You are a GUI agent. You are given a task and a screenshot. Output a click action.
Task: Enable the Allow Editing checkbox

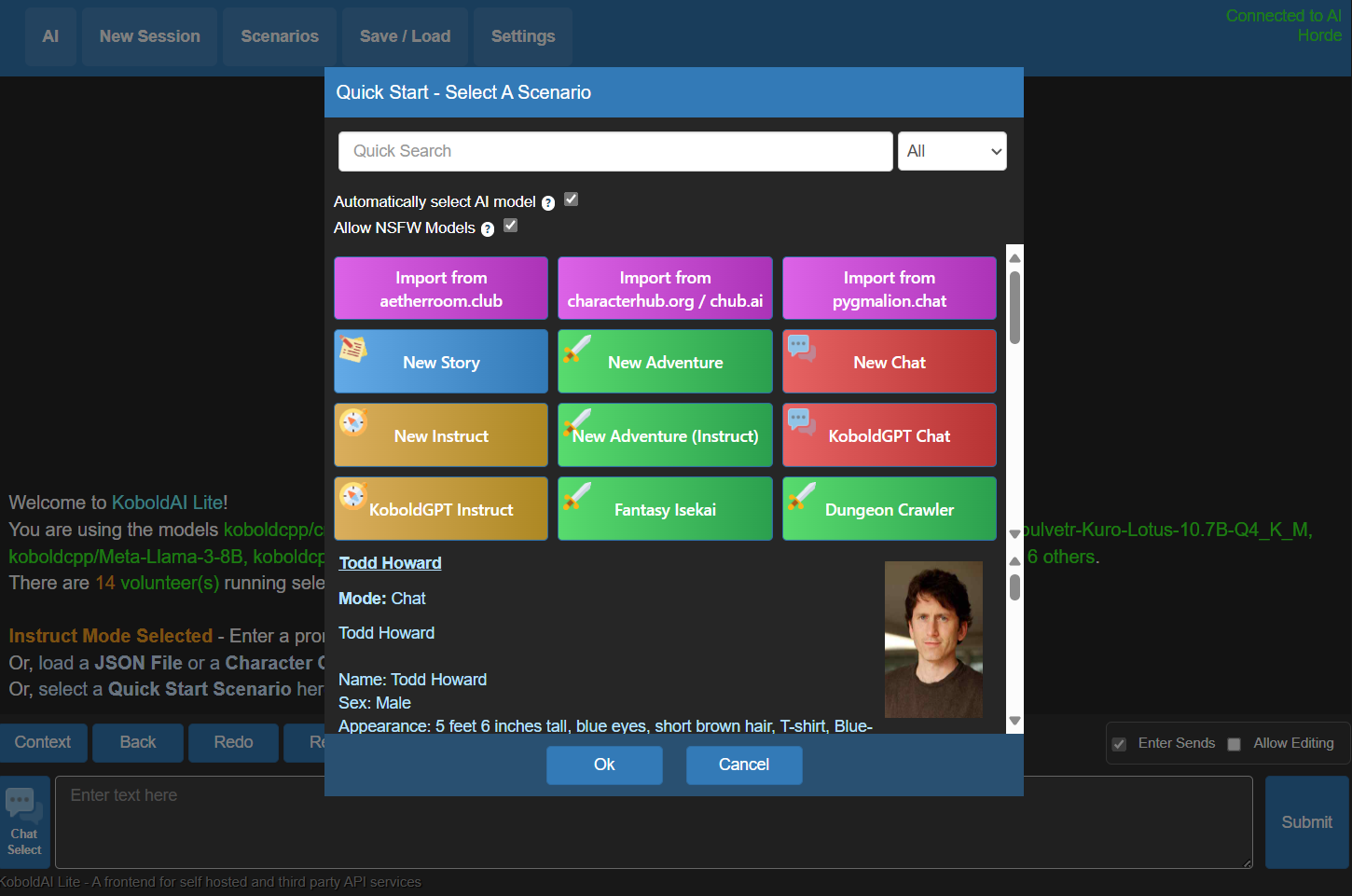1235,744
